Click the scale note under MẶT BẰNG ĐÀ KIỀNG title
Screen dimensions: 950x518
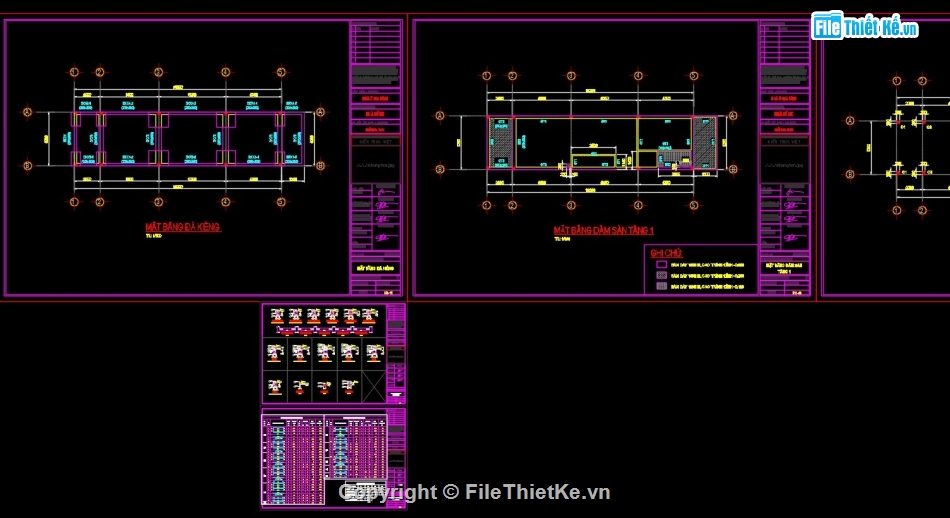(153, 236)
